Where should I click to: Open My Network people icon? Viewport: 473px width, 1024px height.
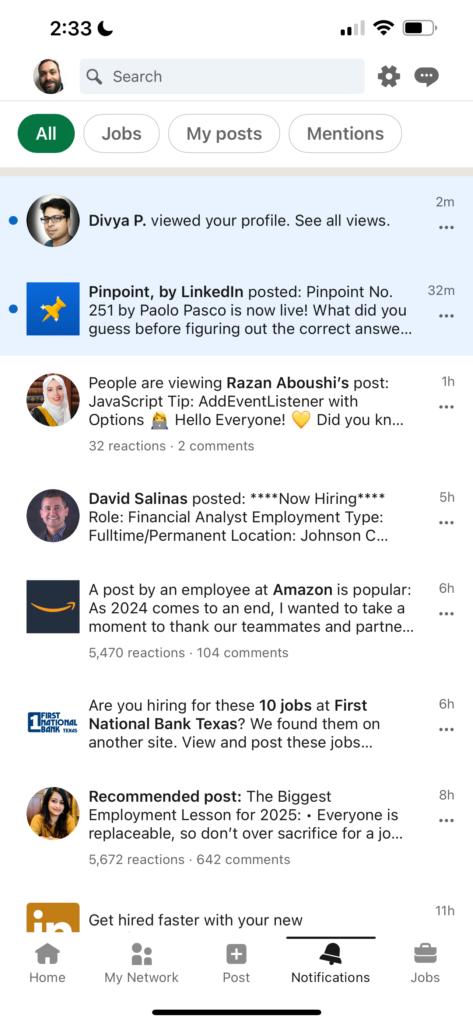(142, 954)
